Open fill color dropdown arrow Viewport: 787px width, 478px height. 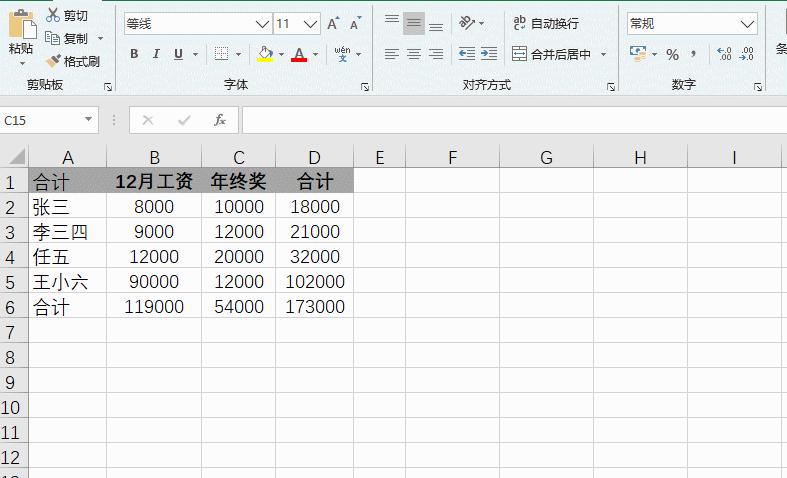pos(281,54)
